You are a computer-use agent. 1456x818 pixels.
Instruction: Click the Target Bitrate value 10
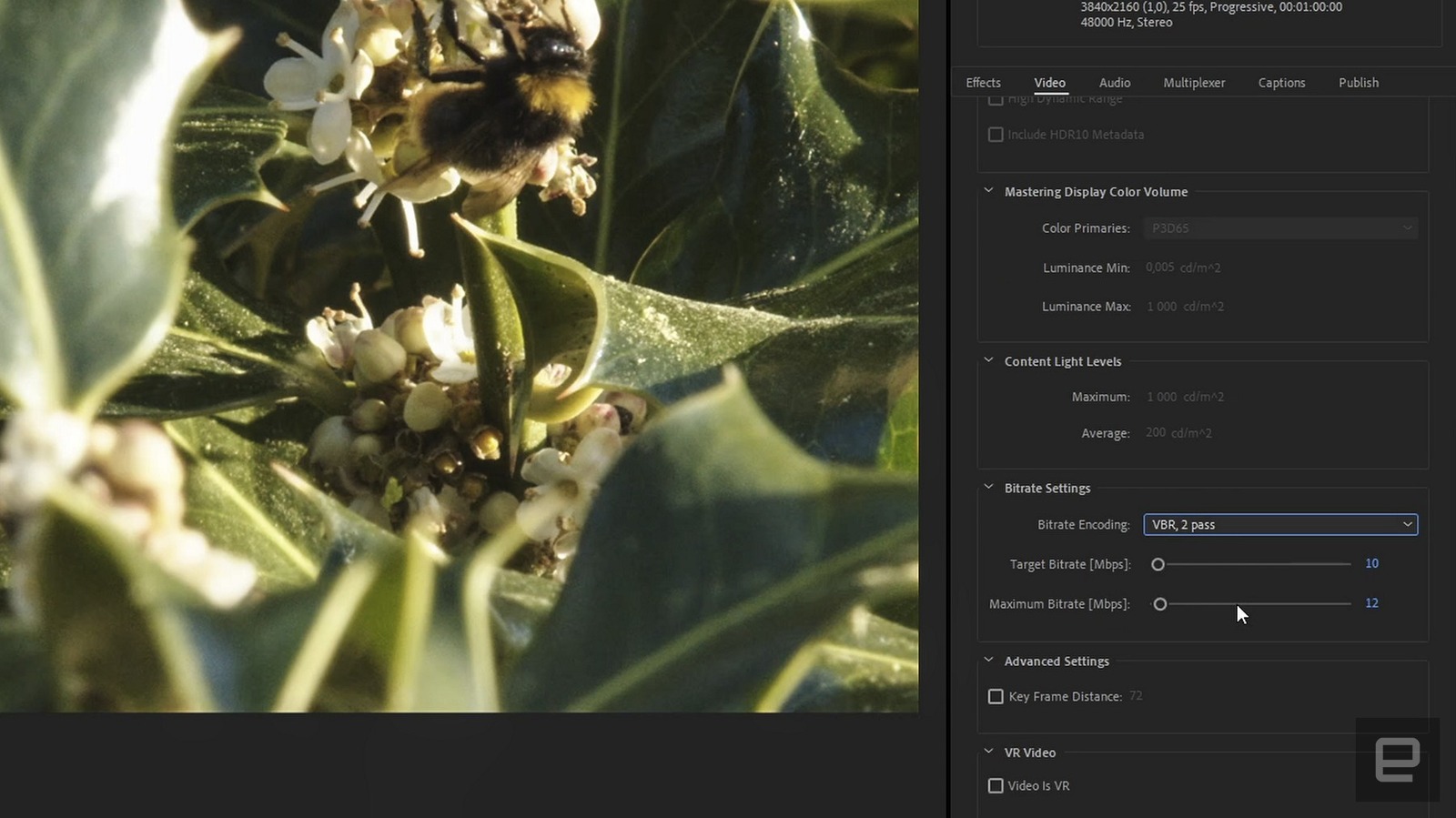tap(1371, 564)
